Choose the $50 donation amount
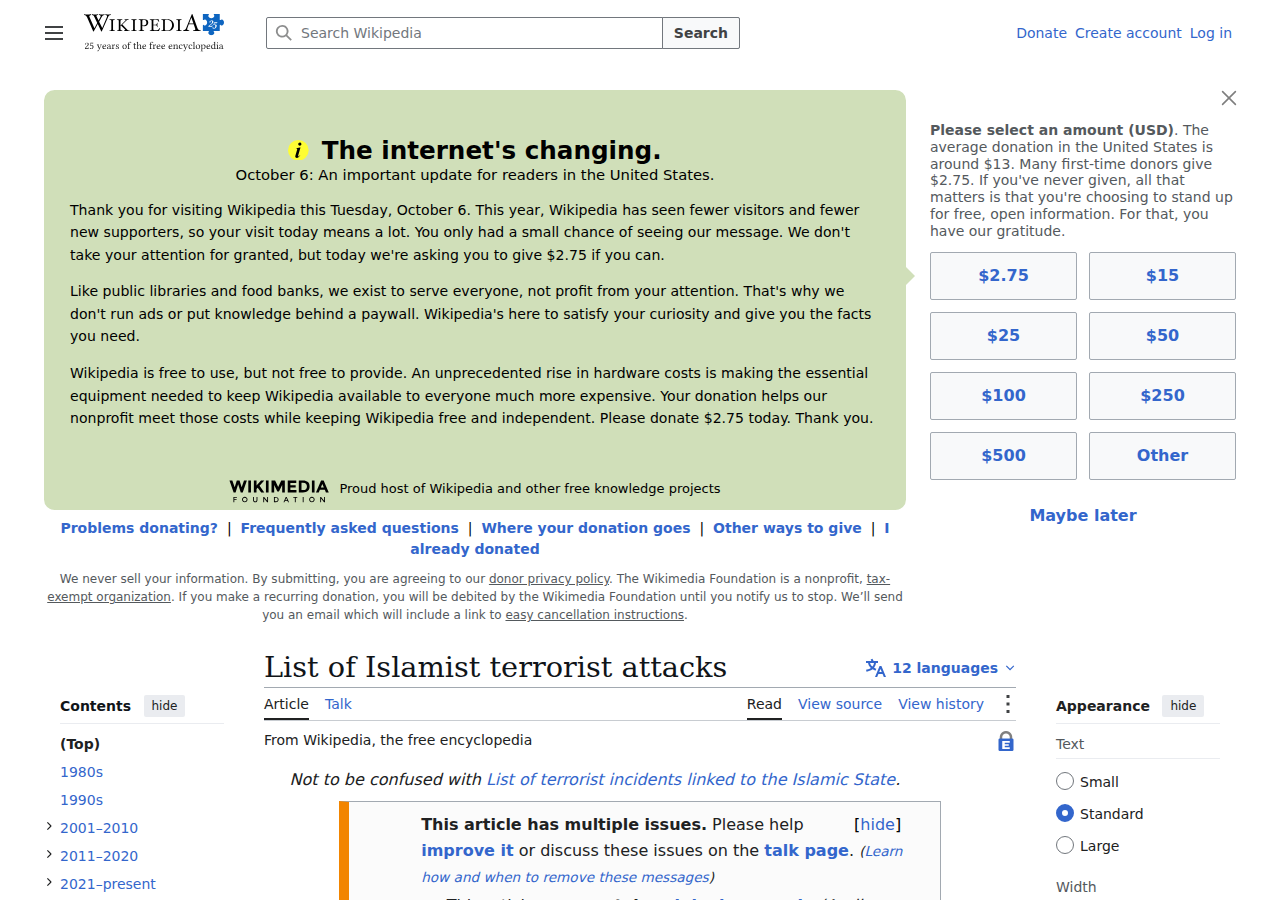The width and height of the screenshot is (1280, 900). [x=1162, y=336]
